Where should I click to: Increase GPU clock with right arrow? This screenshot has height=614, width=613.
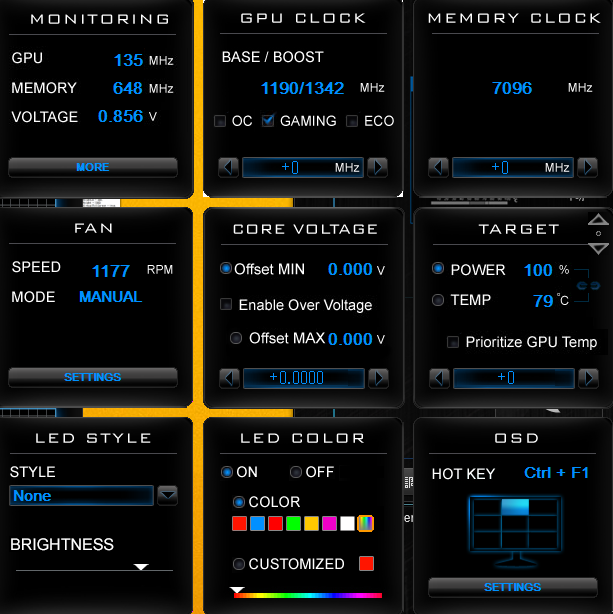click(378, 168)
